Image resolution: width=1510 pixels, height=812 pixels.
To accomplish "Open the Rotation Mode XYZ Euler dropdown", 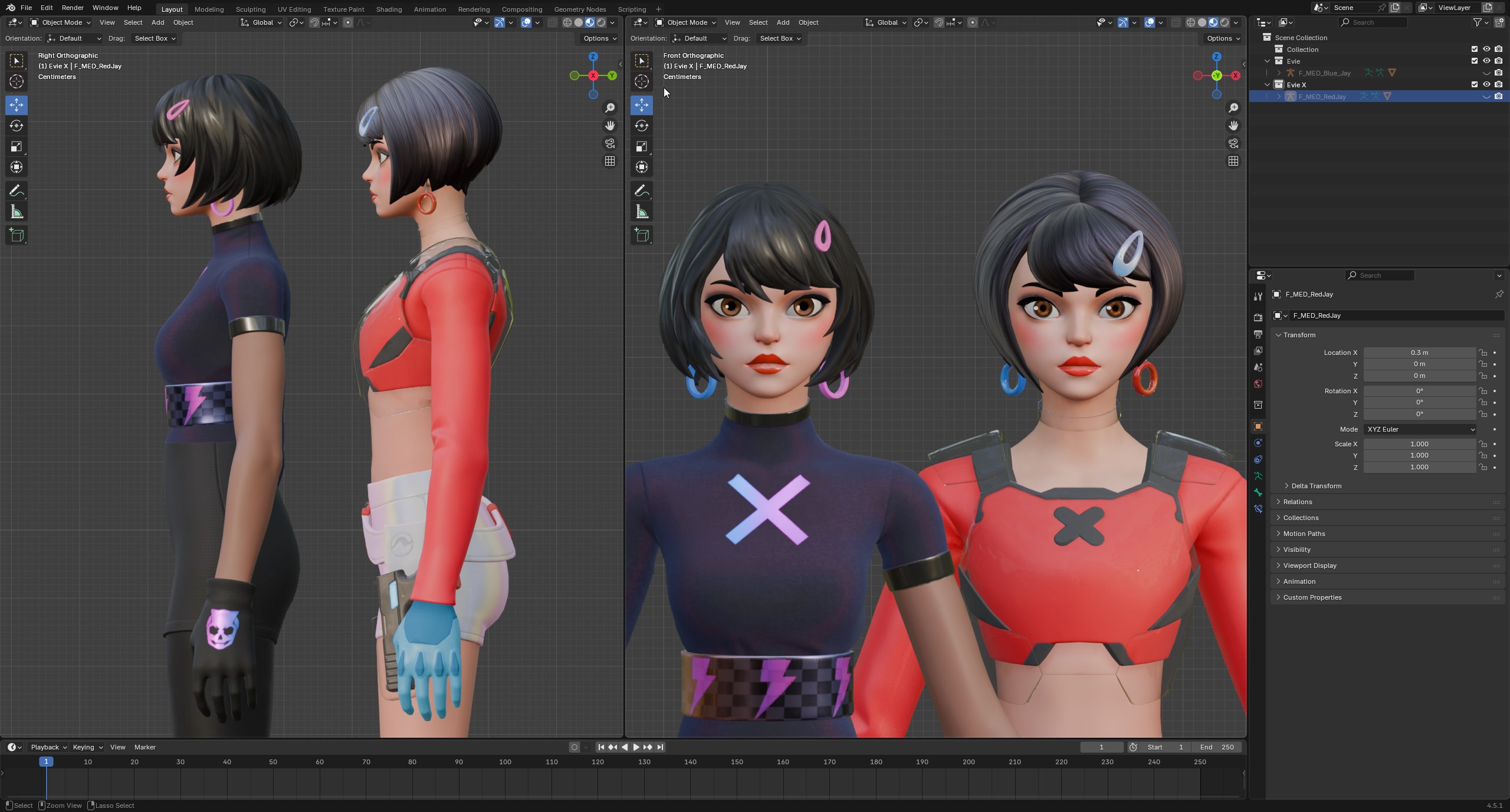I will pos(1419,429).
